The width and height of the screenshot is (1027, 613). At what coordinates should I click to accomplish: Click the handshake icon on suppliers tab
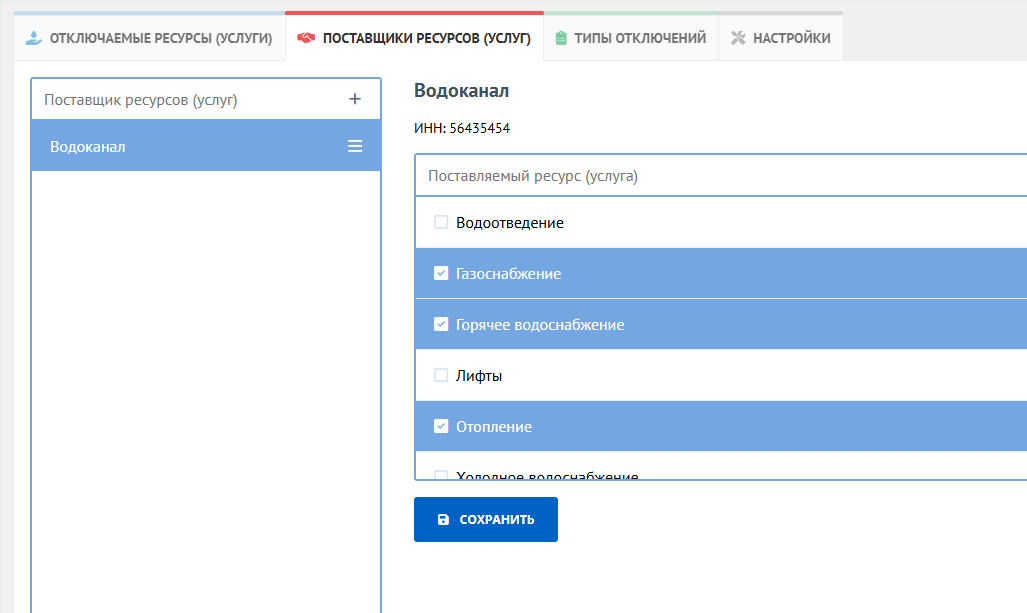coord(306,38)
